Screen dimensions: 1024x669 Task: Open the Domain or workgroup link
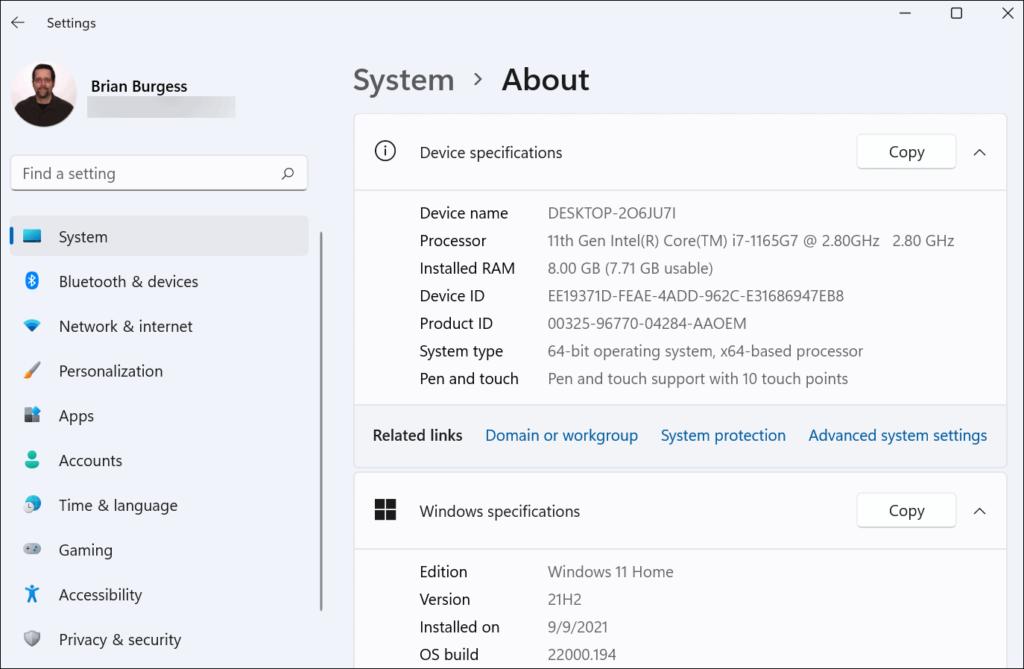click(561, 435)
